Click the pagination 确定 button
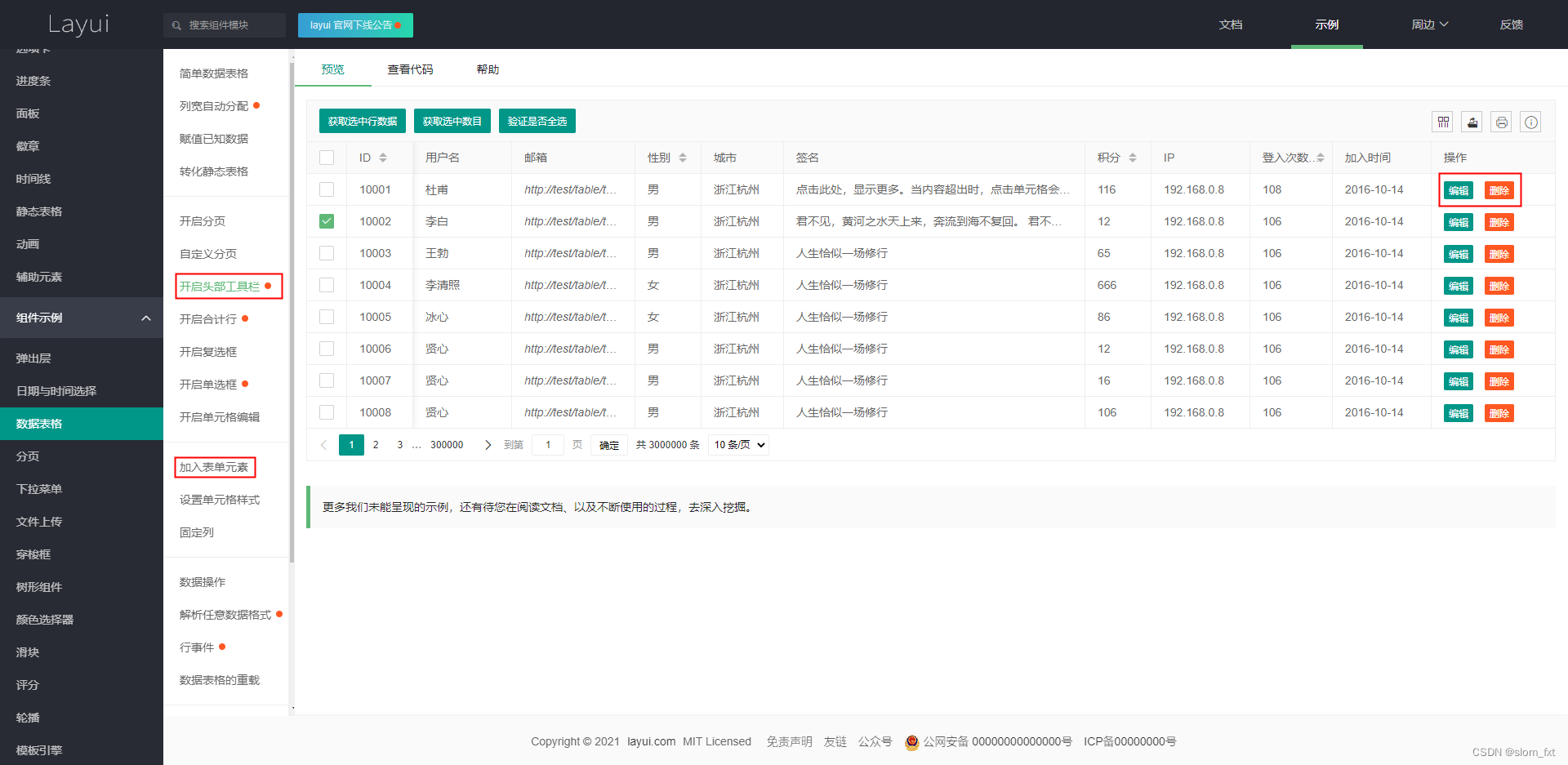 click(x=609, y=445)
